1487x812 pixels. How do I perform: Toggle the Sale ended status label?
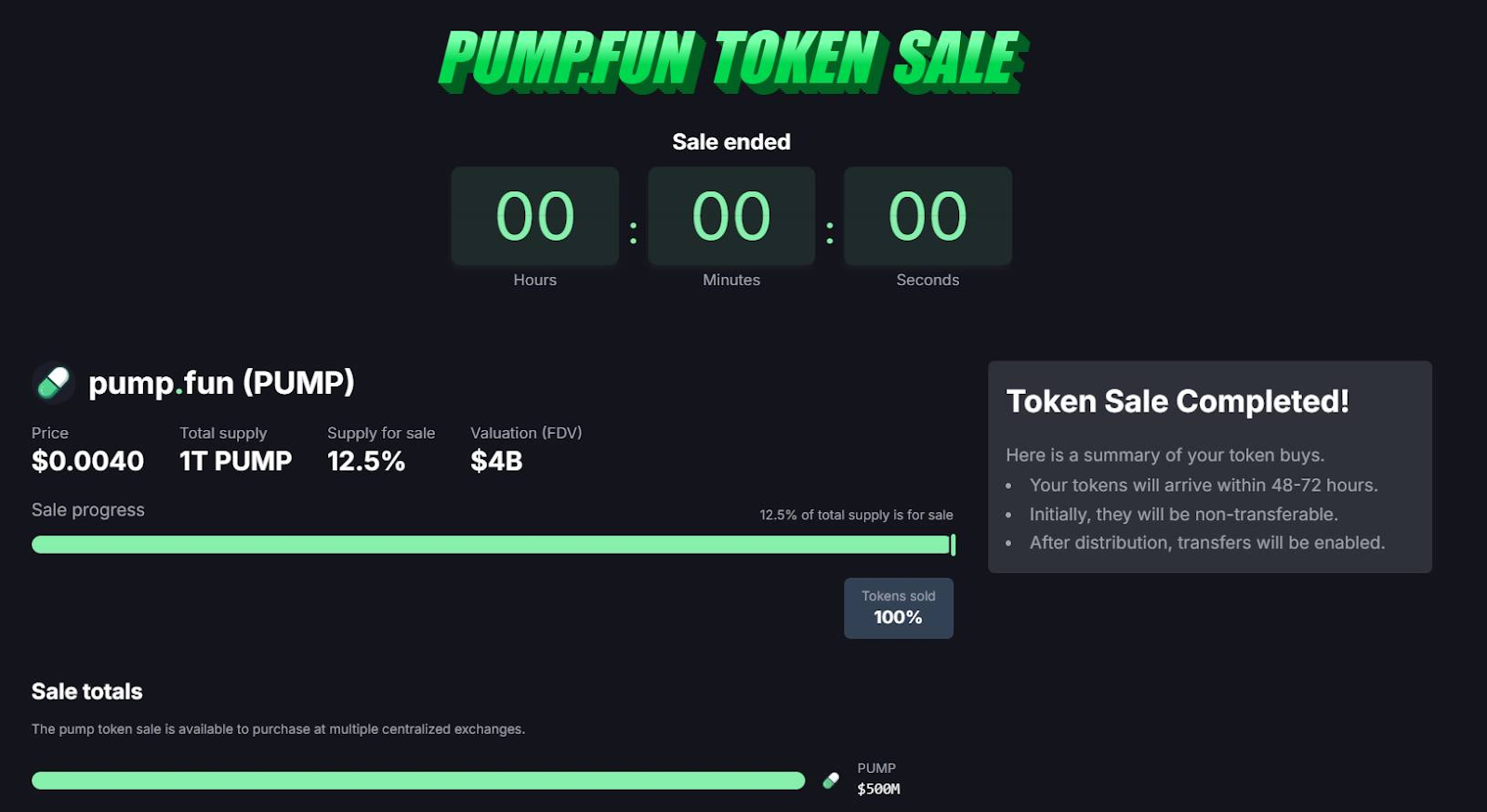click(x=731, y=141)
